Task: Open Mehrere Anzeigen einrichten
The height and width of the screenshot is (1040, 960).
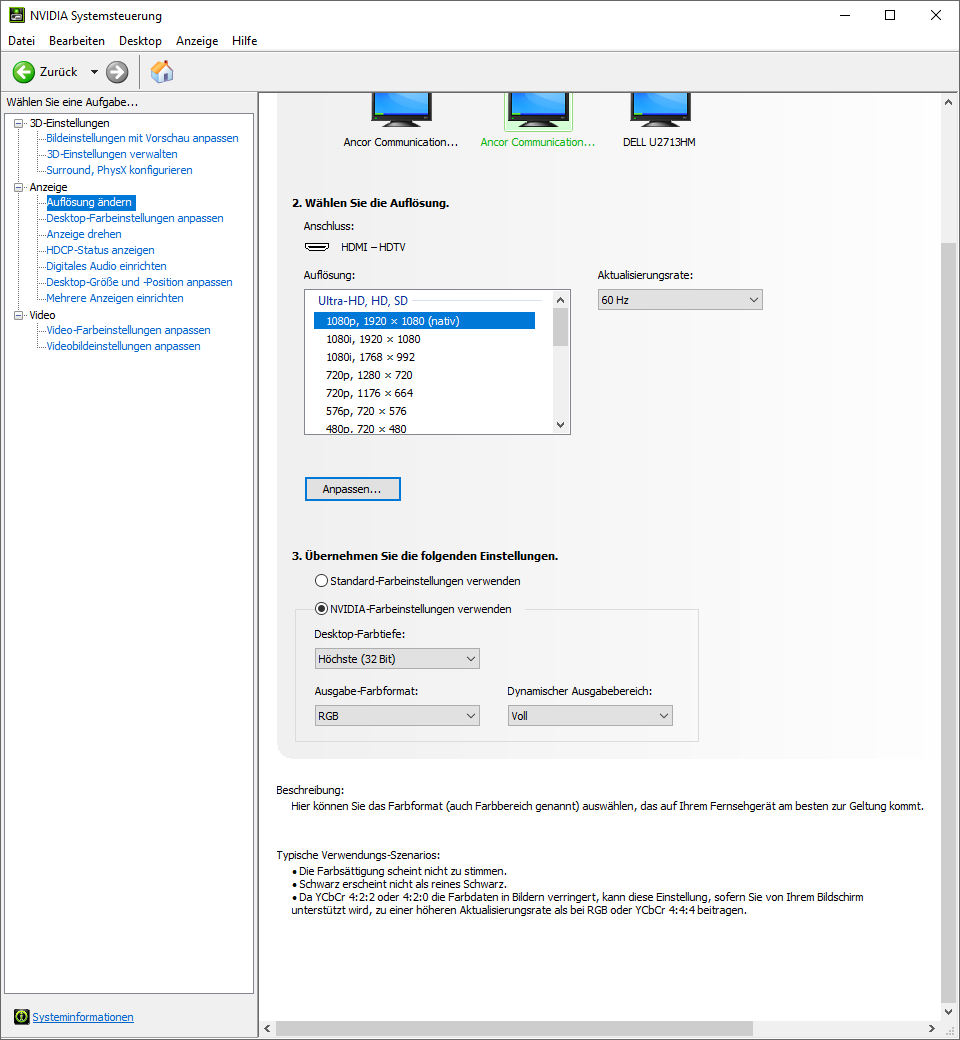Action: (115, 298)
